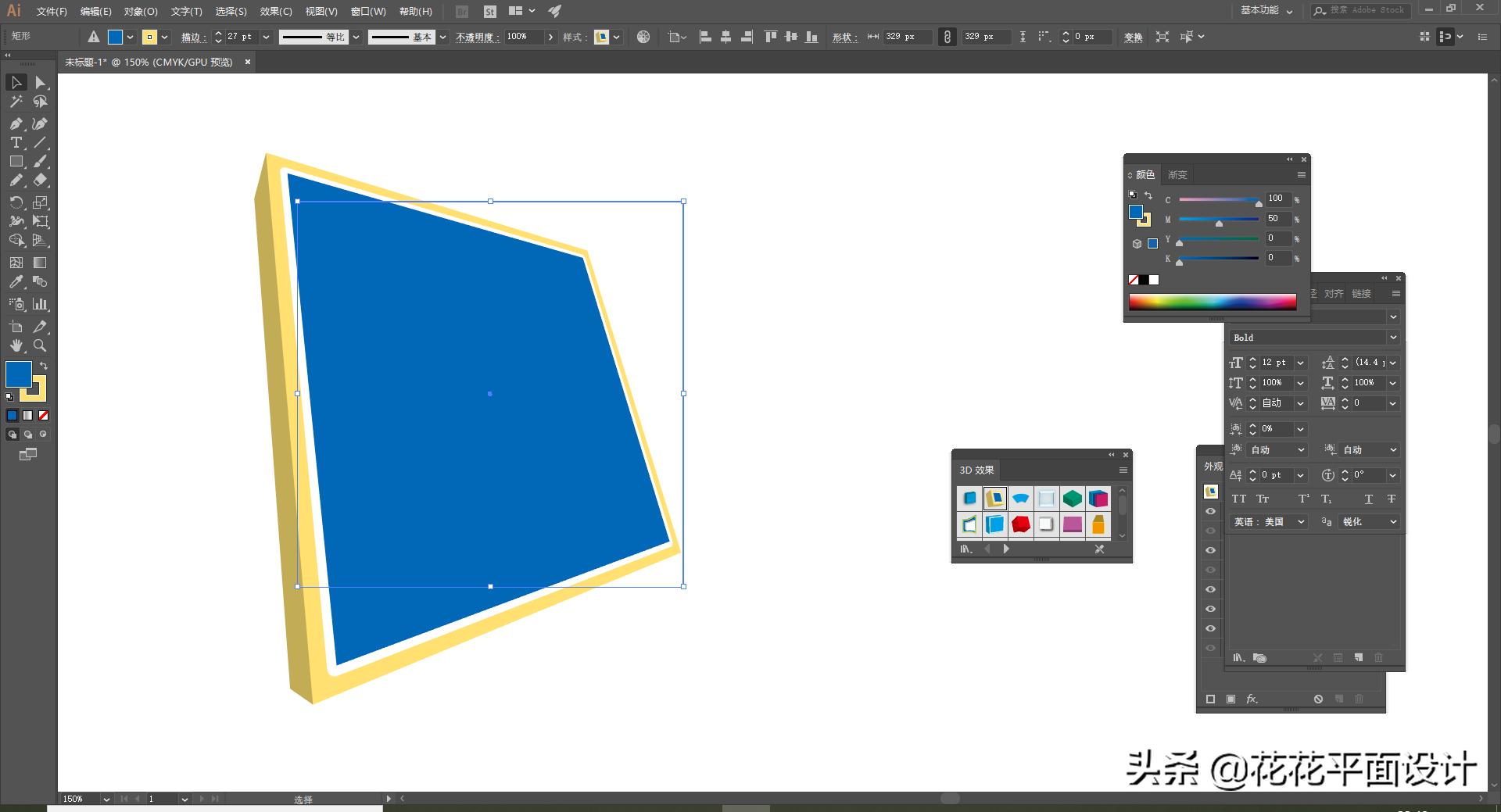The image size is (1501, 812).
Task: Click the 变换 button in control bar
Action: [x=1133, y=37]
